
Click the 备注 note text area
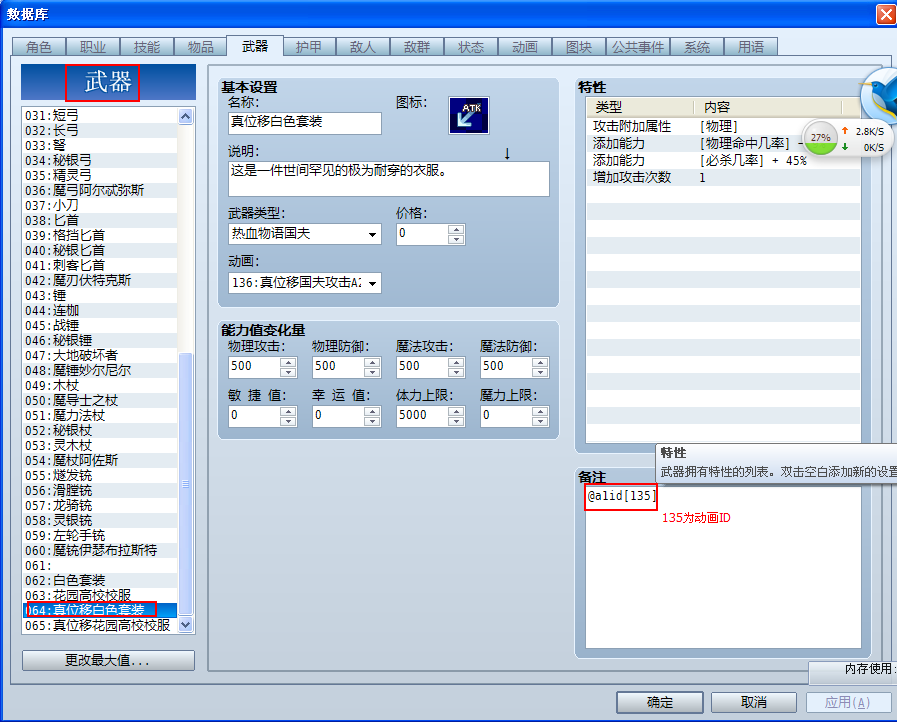[x=723, y=567]
